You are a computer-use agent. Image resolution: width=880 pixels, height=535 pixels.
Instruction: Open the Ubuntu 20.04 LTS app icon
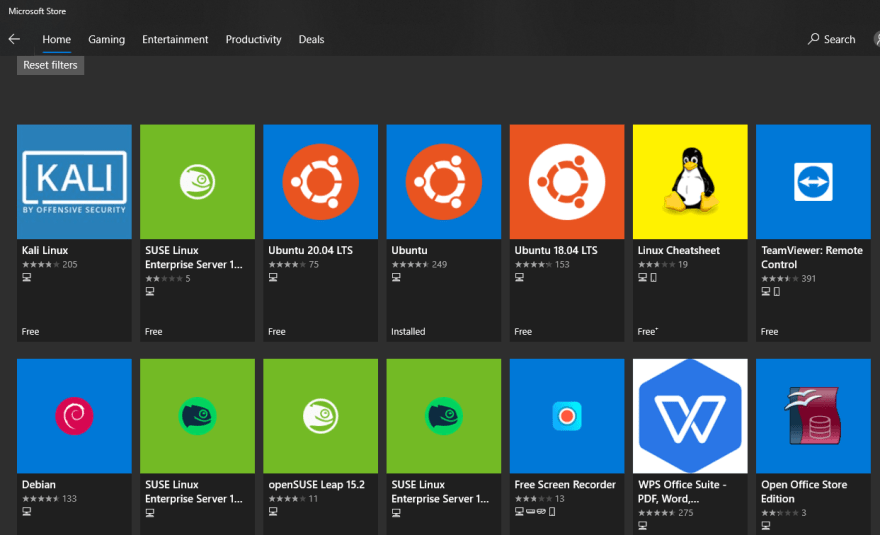coord(320,182)
